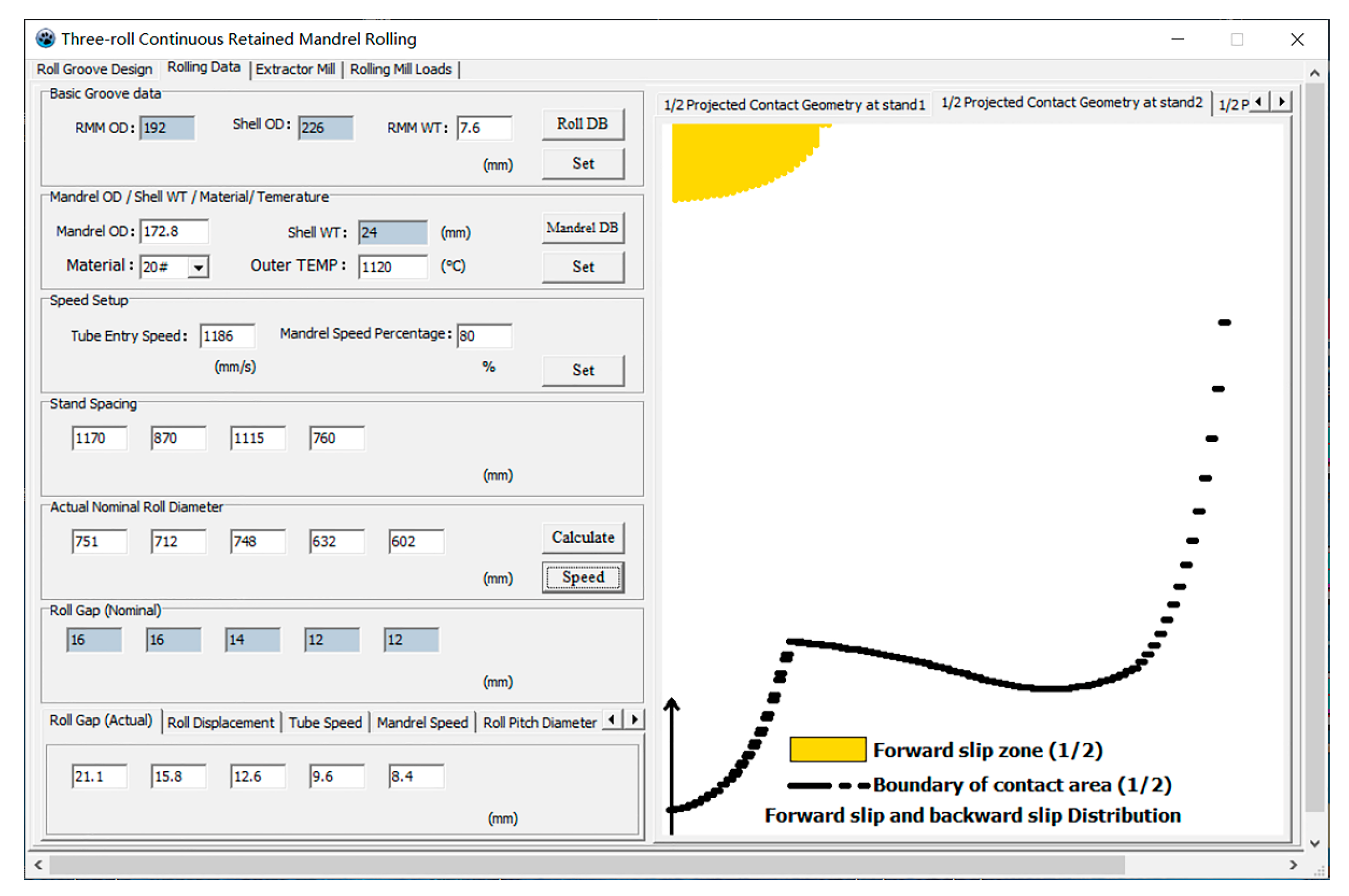1349x896 pixels.
Task: Click the app paw icon in title bar
Action: pyautogui.click(x=45, y=38)
